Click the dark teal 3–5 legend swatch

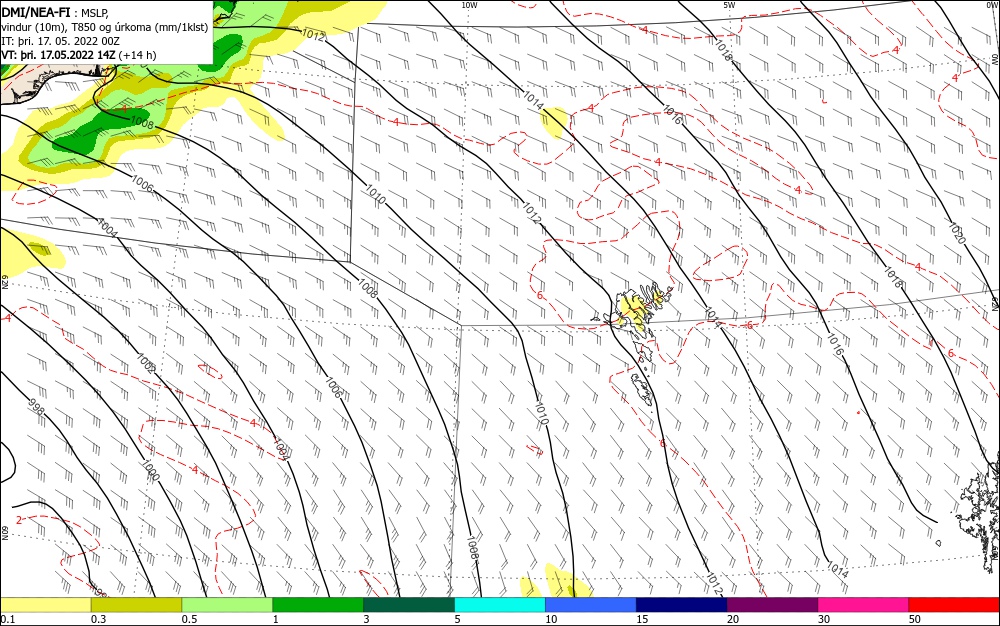[409, 605]
